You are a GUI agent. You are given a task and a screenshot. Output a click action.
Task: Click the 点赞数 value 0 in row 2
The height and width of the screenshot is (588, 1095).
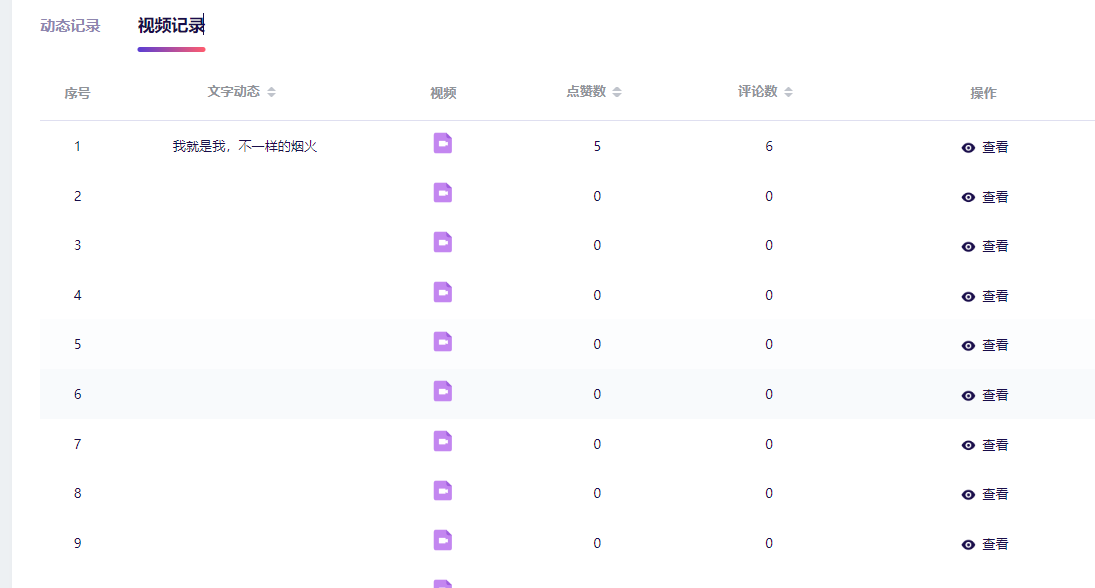(x=597, y=196)
